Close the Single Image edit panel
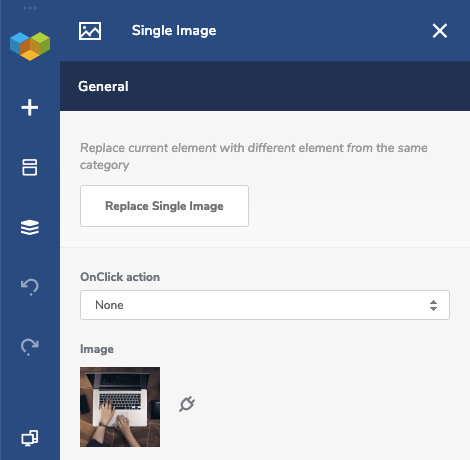This screenshot has height=460, width=470. (440, 31)
